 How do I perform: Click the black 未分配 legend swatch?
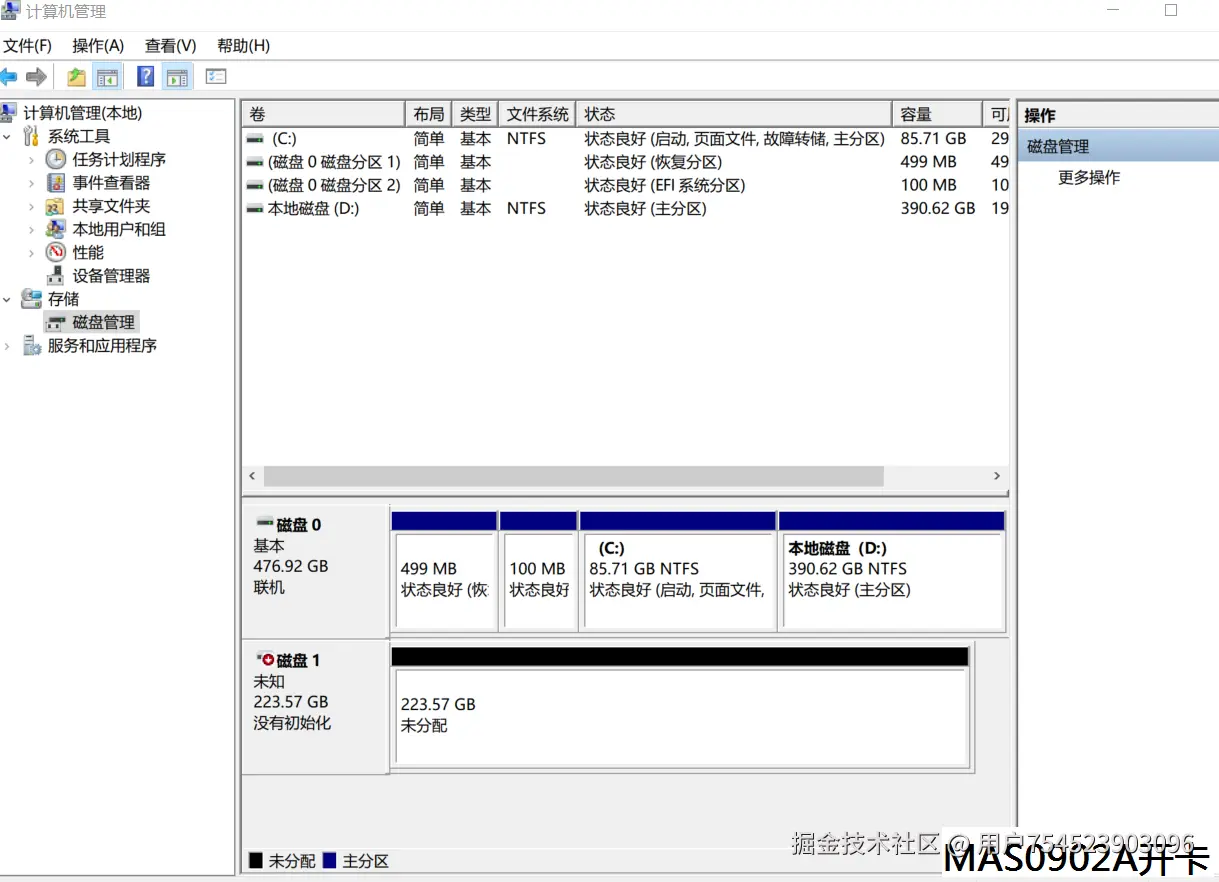click(x=256, y=860)
